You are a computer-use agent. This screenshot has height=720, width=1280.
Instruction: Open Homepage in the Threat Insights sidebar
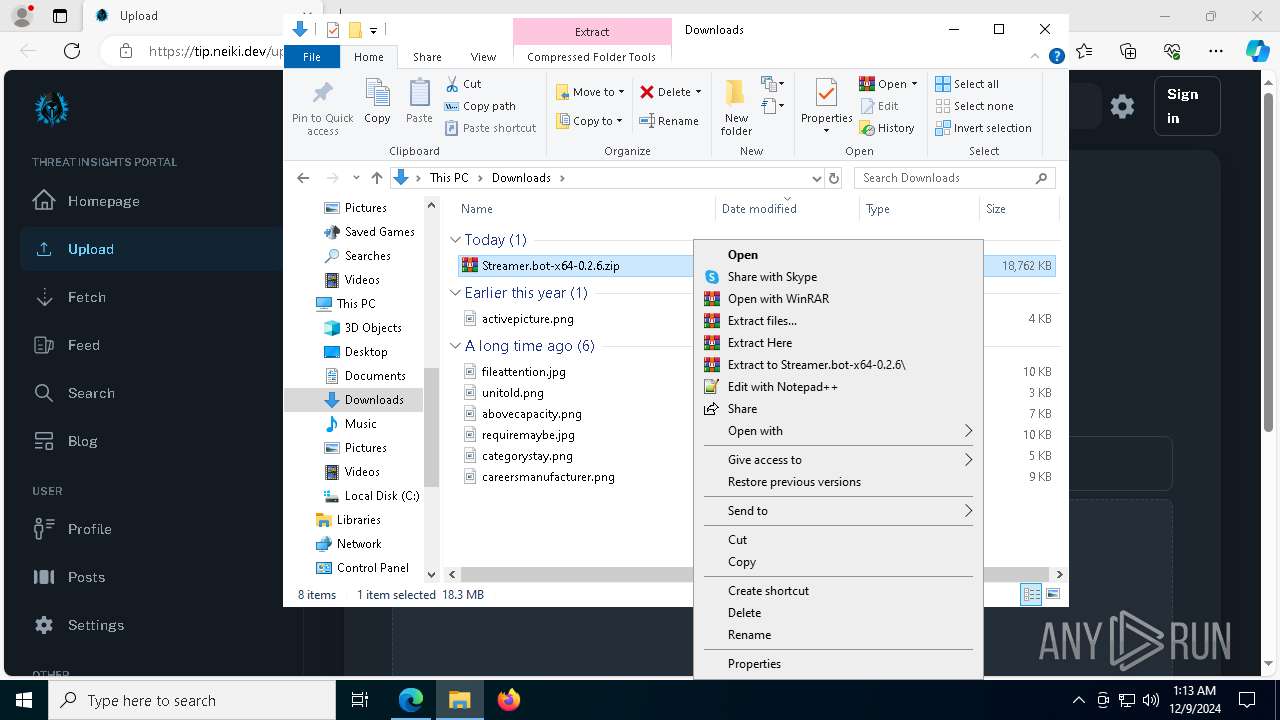(103, 201)
